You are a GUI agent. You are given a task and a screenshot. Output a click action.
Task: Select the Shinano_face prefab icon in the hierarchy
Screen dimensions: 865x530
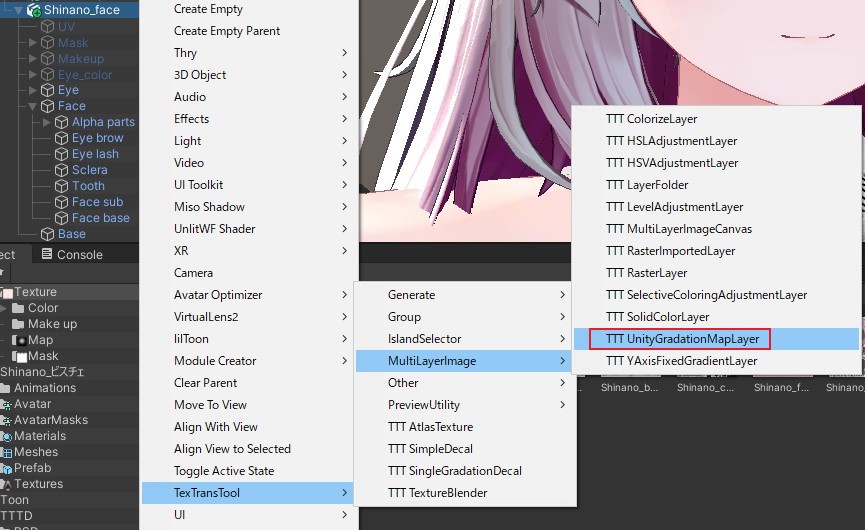[x=34, y=10]
